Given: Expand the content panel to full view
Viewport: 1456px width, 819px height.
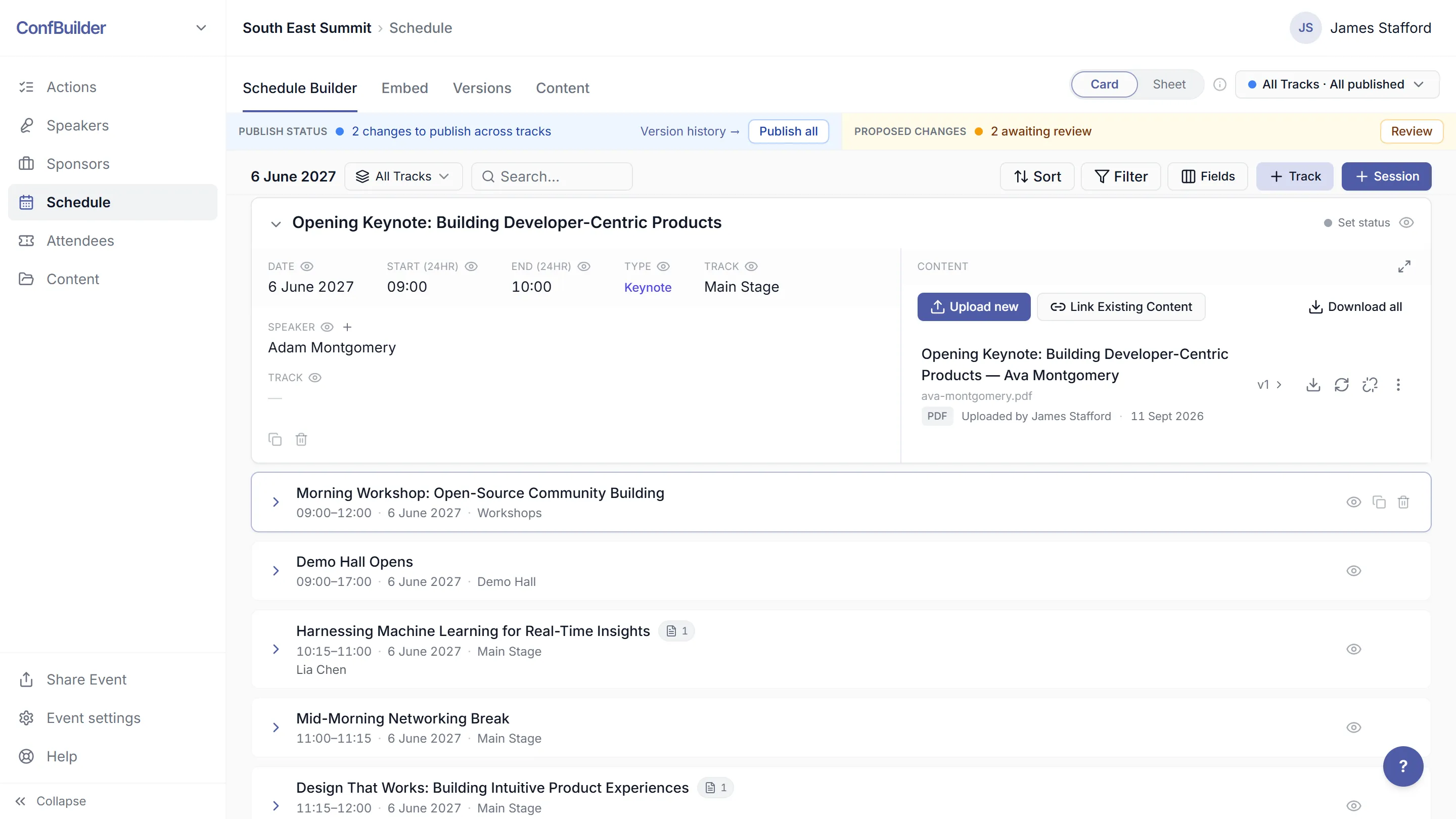Looking at the screenshot, I should pyautogui.click(x=1404, y=266).
